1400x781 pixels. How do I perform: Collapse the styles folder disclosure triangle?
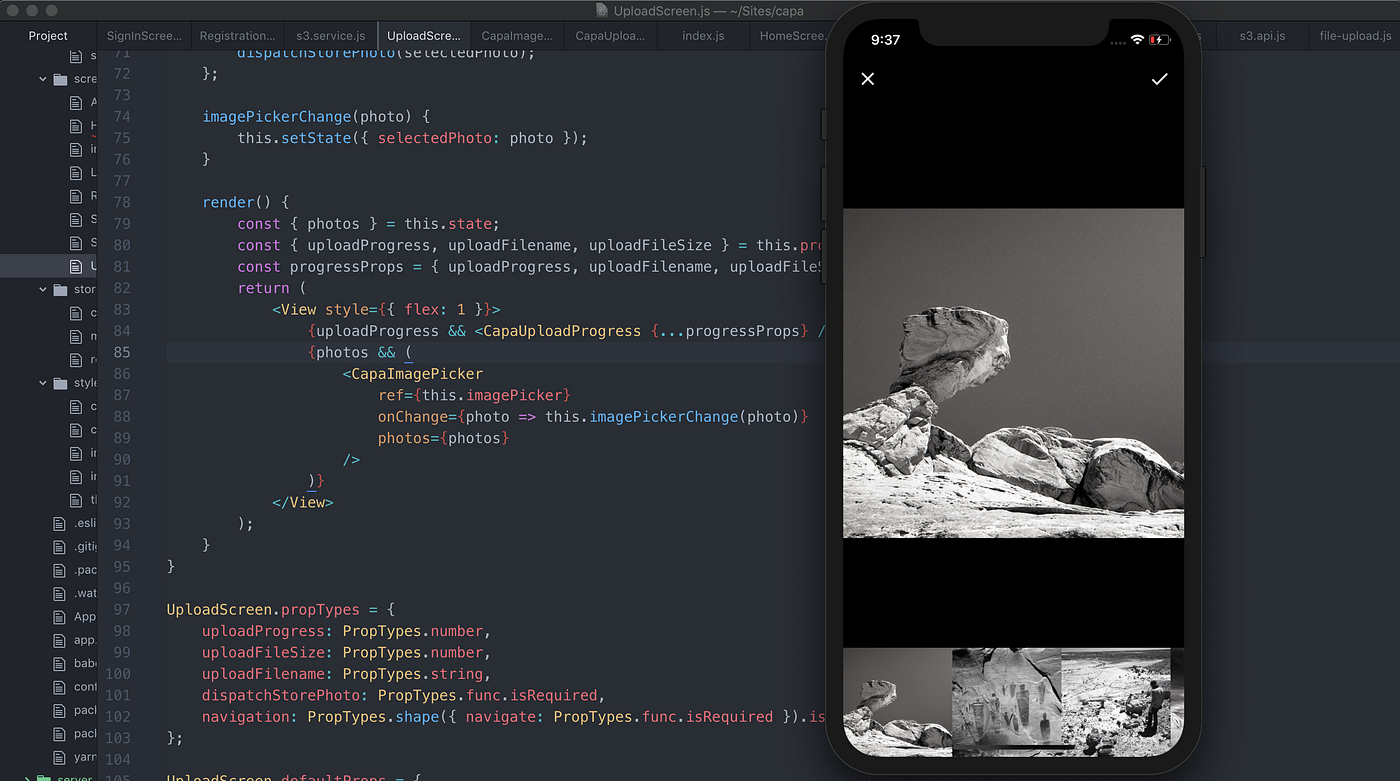click(42, 383)
